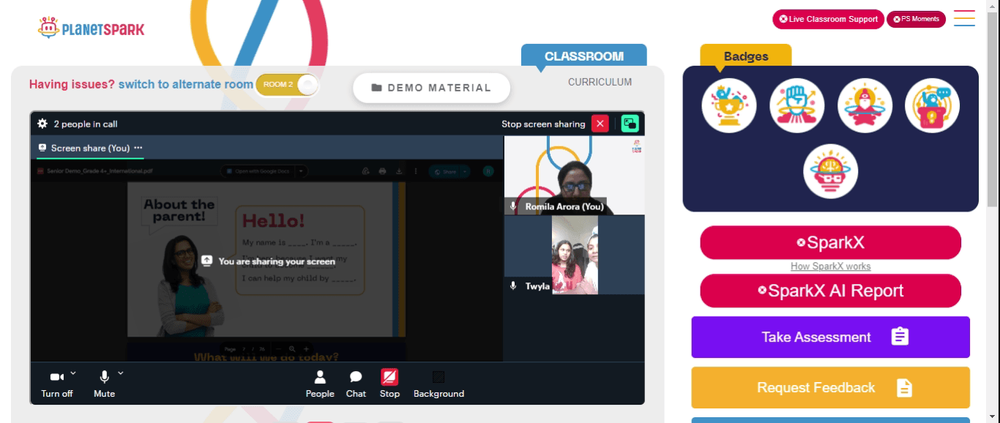The height and width of the screenshot is (423, 1000).
Task: Click 'switch to alternate room' text
Action: [x=186, y=84]
